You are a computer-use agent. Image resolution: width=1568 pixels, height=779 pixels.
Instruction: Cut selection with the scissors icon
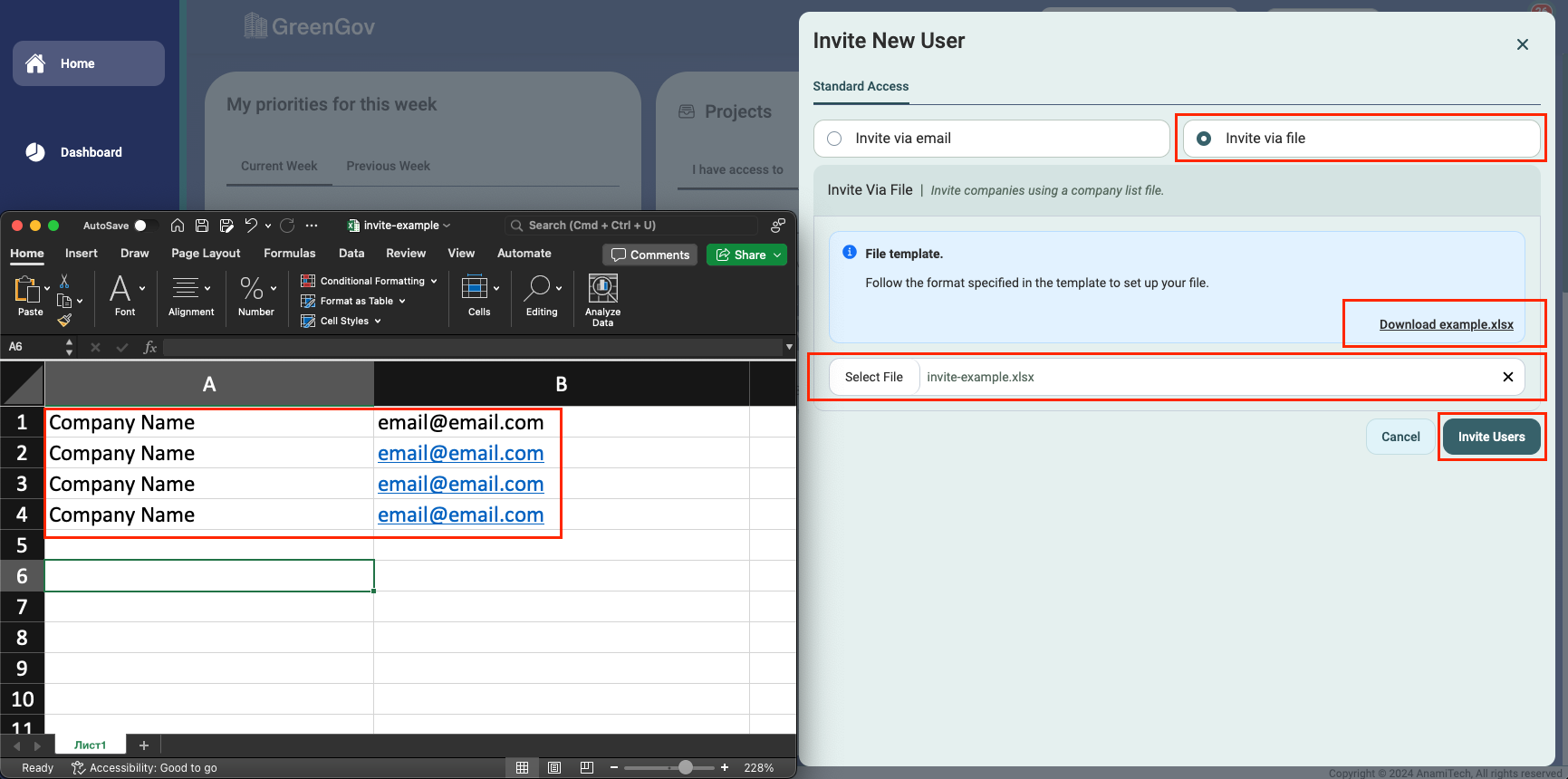[64, 282]
